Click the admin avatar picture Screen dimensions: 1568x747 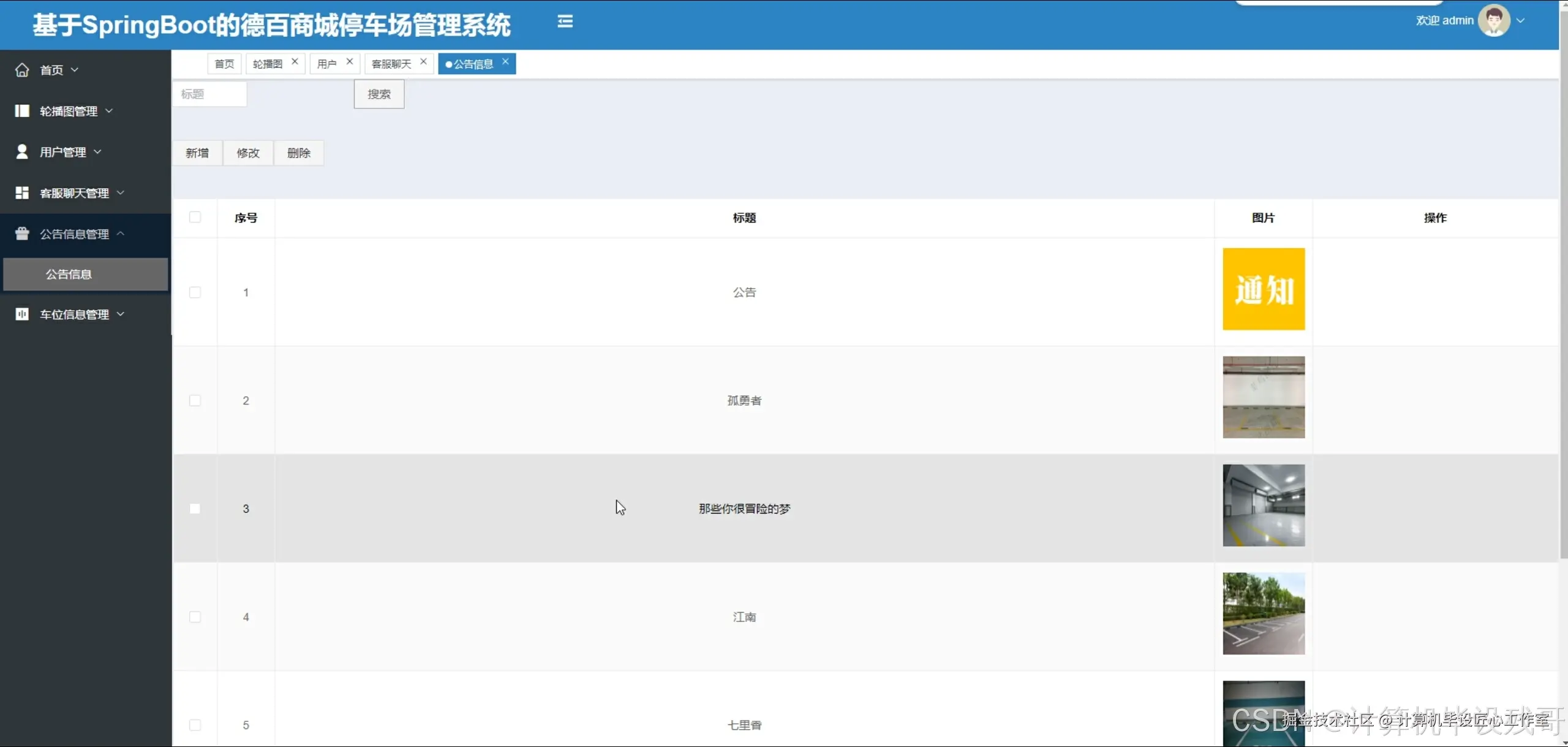point(1493,20)
